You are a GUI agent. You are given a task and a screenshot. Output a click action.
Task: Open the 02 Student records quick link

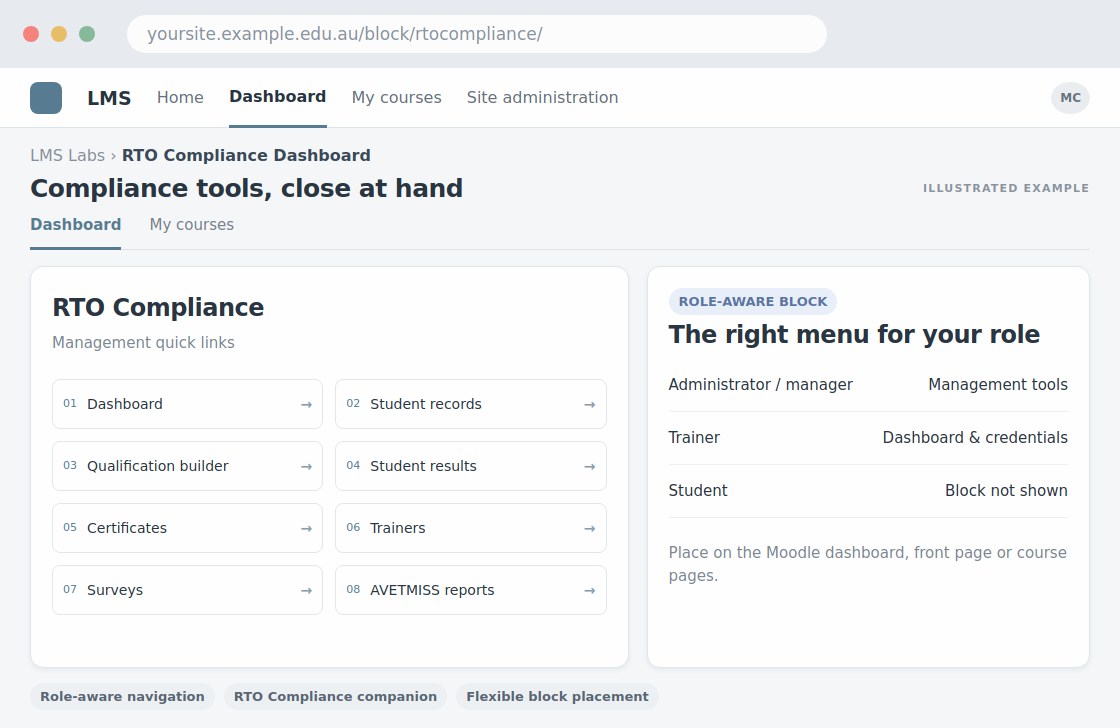click(x=471, y=404)
